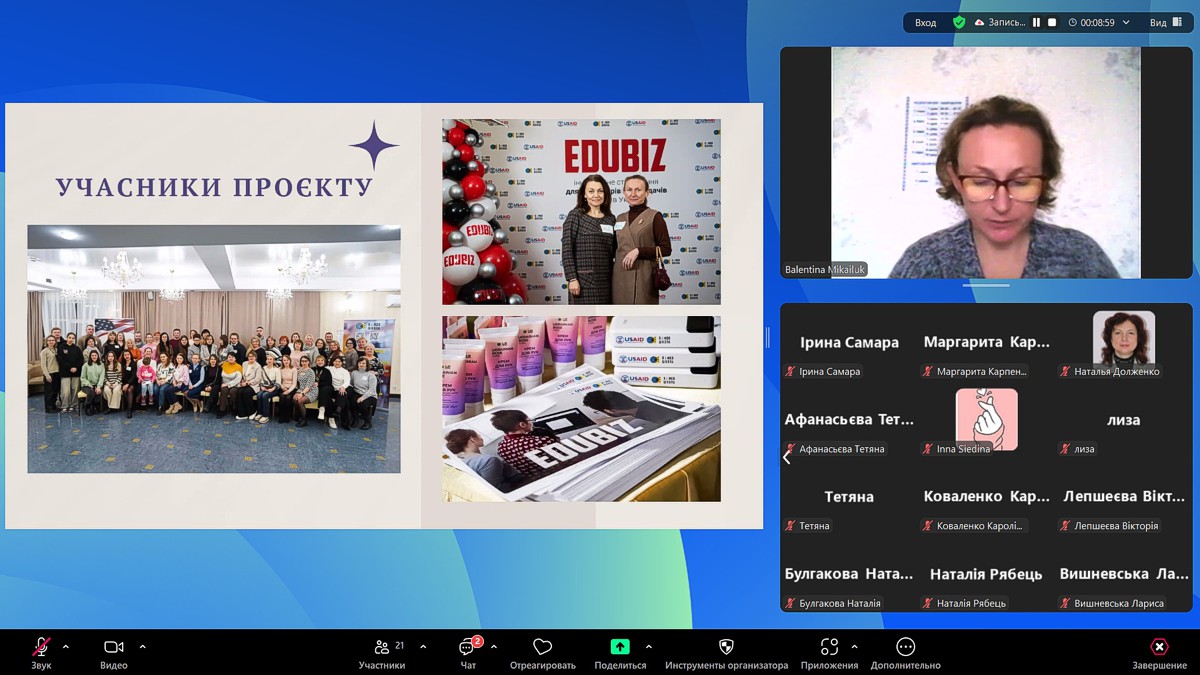Viewport: 1200px width, 675px height.
Task: Click the meeting timer 00:08:59
Action: [x=1091, y=22]
